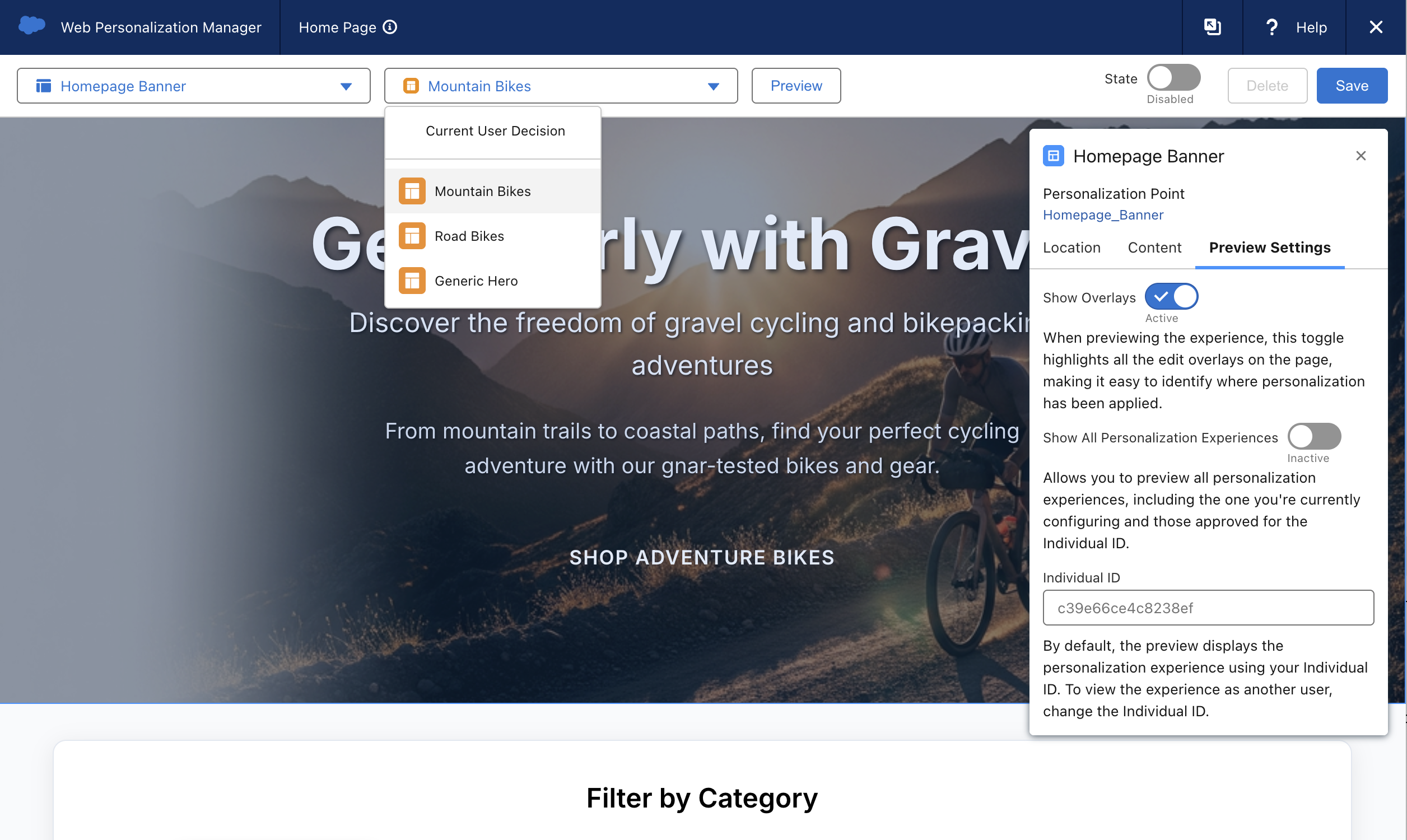Click the Generic Hero experience icon
This screenshot has width=1407, height=840.
tap(412, 280)
